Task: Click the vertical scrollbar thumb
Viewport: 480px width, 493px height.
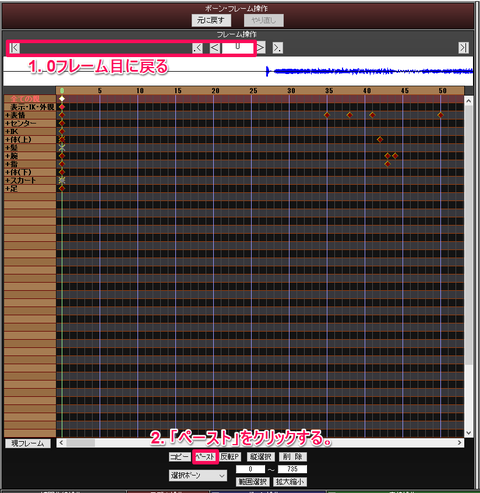Action: (x=469, y=235)
